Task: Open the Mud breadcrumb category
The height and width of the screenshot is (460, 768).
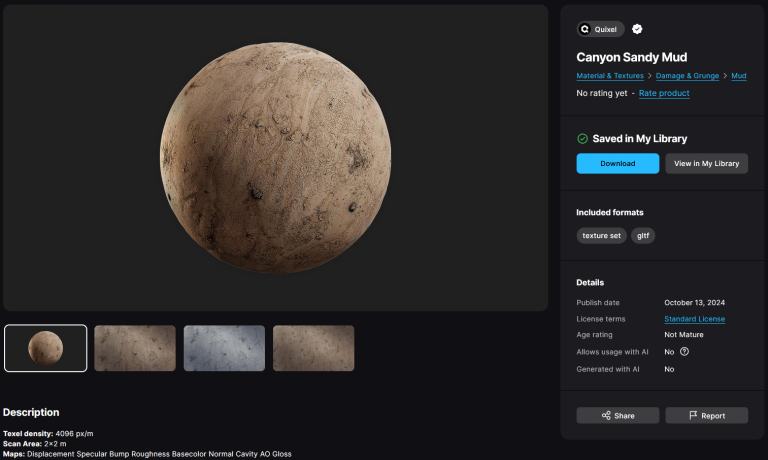Action: pos(739,76)
